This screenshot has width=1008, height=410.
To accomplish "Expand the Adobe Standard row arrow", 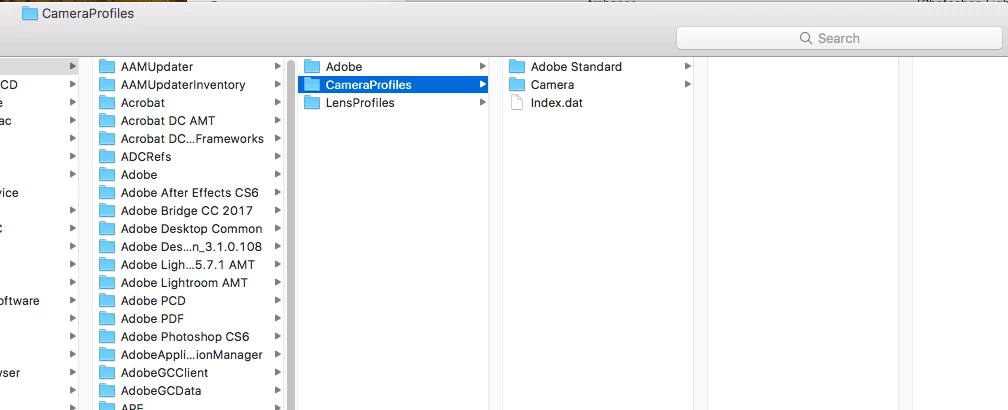I will click(x=687, y=66).
